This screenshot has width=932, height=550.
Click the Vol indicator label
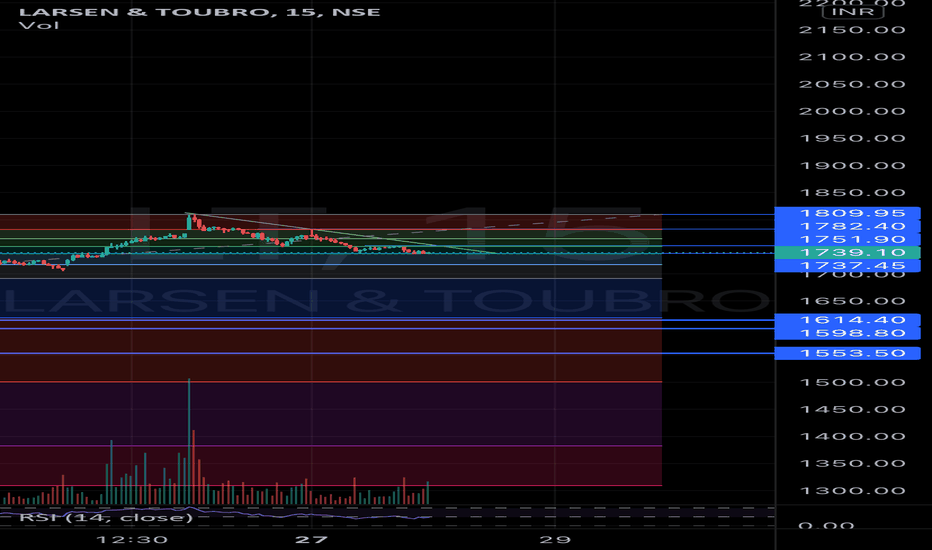(39, 26)
